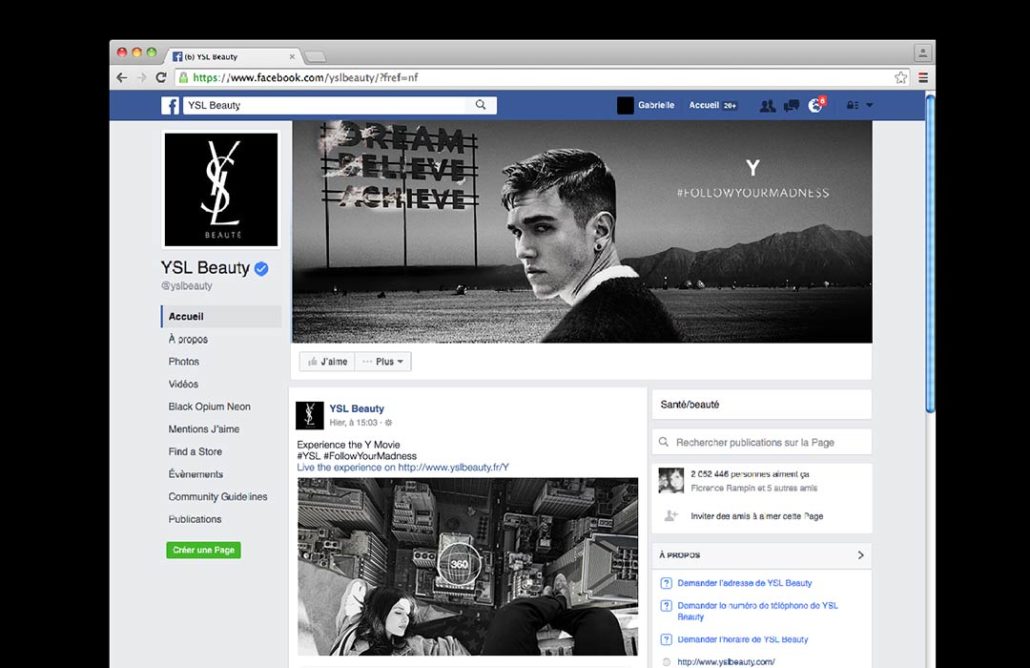Click the browser address bar URL
Viewport: 1030px width, 668px height.
[x=305, y=78]
